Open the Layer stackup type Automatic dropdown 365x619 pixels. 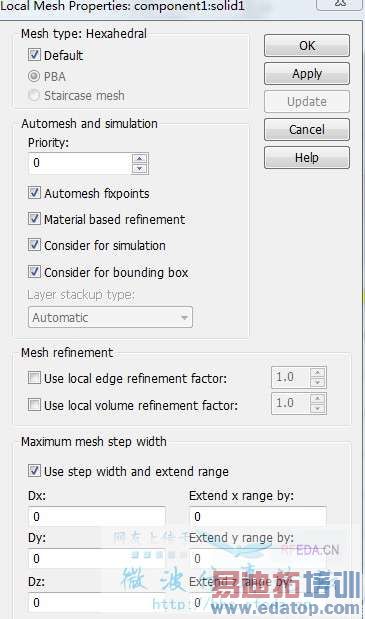coord(110,317)
